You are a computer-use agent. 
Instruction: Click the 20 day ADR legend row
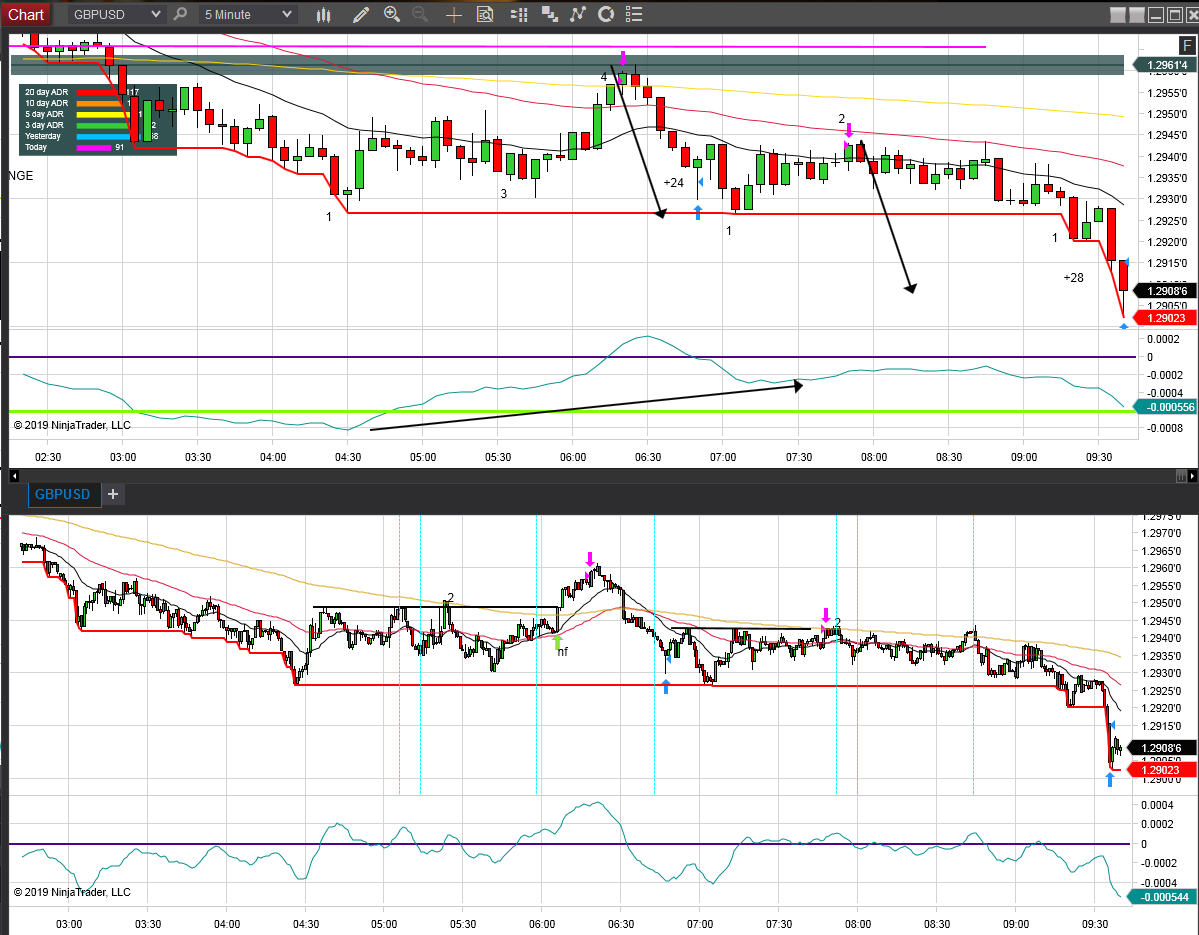pos(83,92)
